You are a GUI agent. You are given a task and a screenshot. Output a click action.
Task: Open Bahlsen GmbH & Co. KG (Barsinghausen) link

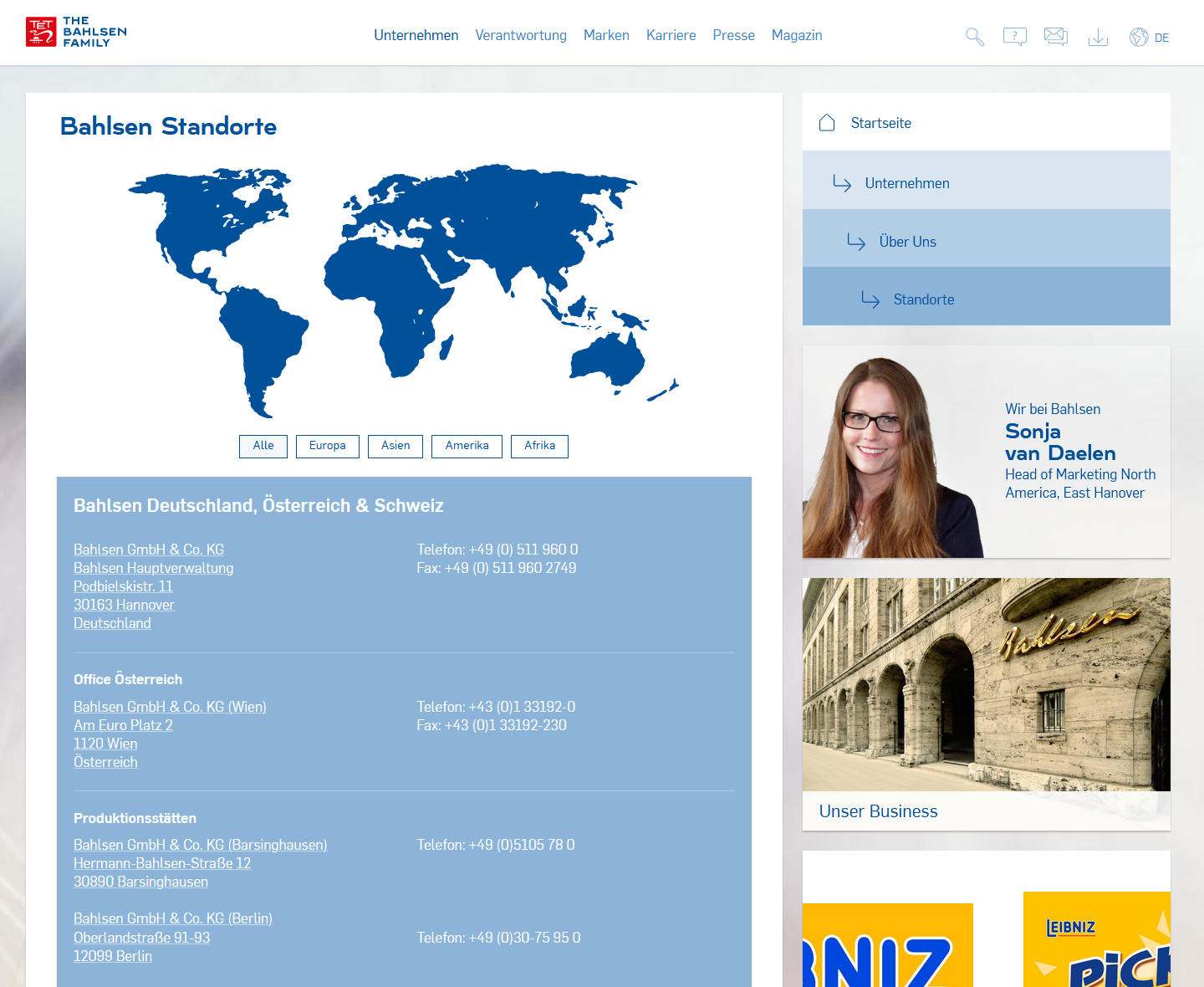201,845
